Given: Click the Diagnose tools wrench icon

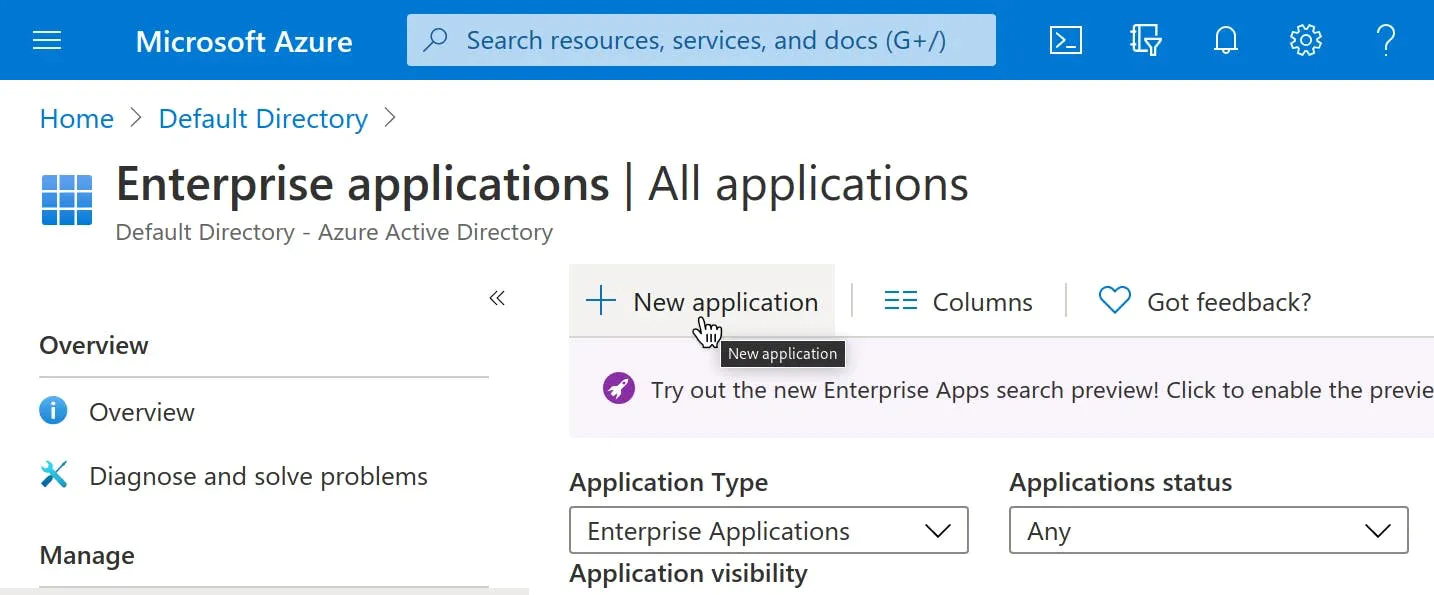Looking at the screenshot, I should tap(53, 474).
